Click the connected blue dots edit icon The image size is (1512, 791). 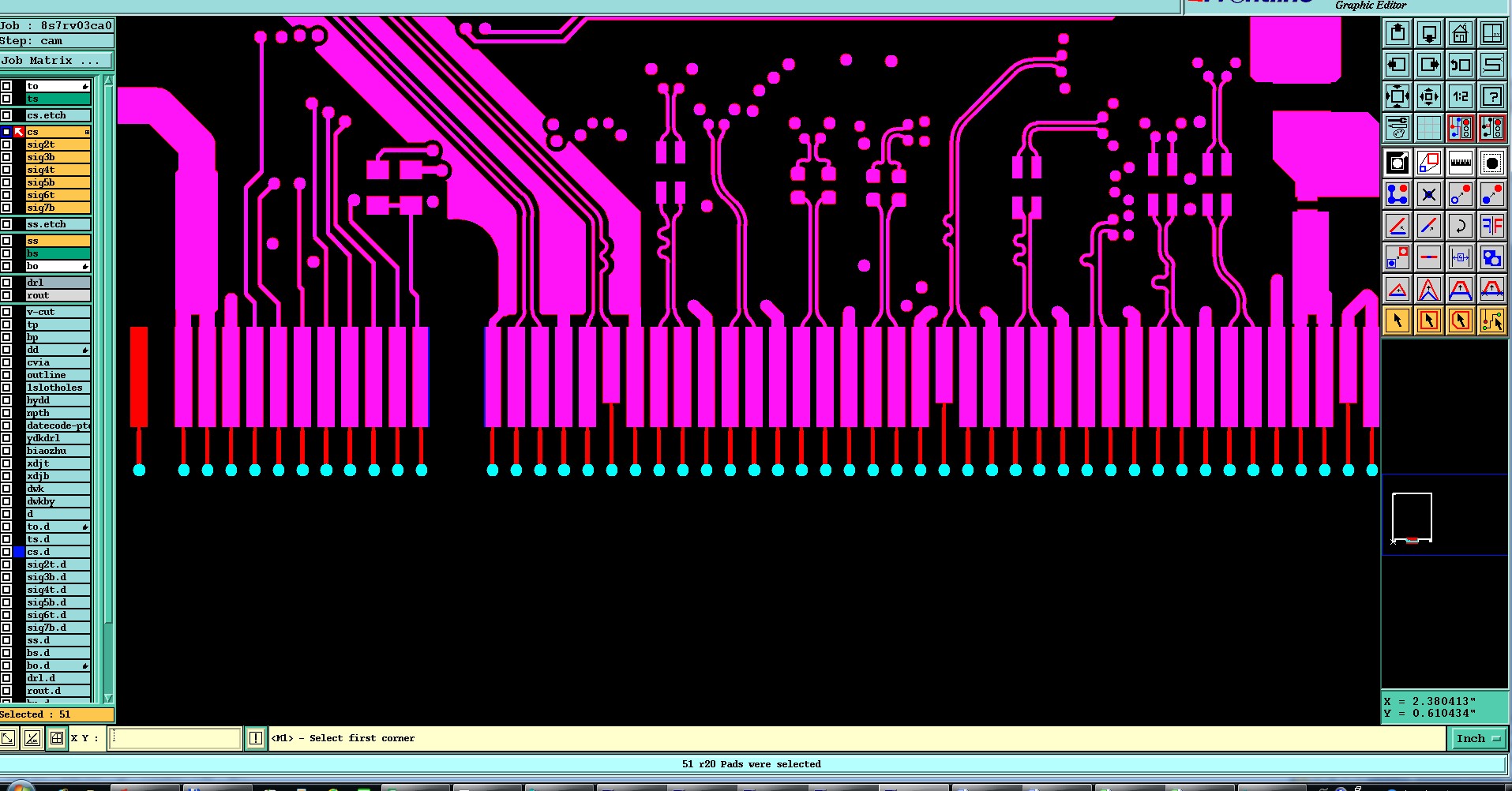(x=1398, y=194)
